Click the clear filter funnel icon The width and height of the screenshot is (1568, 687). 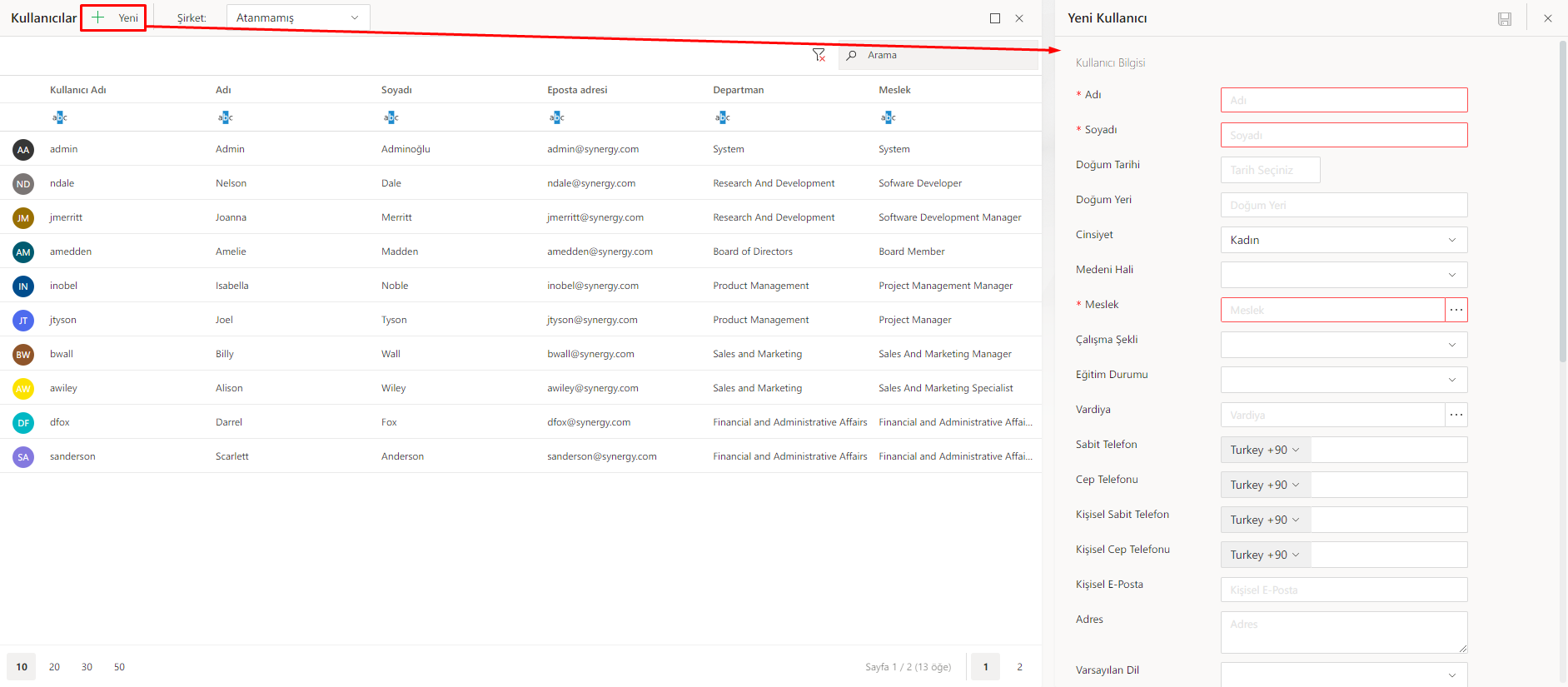[819, 55]
